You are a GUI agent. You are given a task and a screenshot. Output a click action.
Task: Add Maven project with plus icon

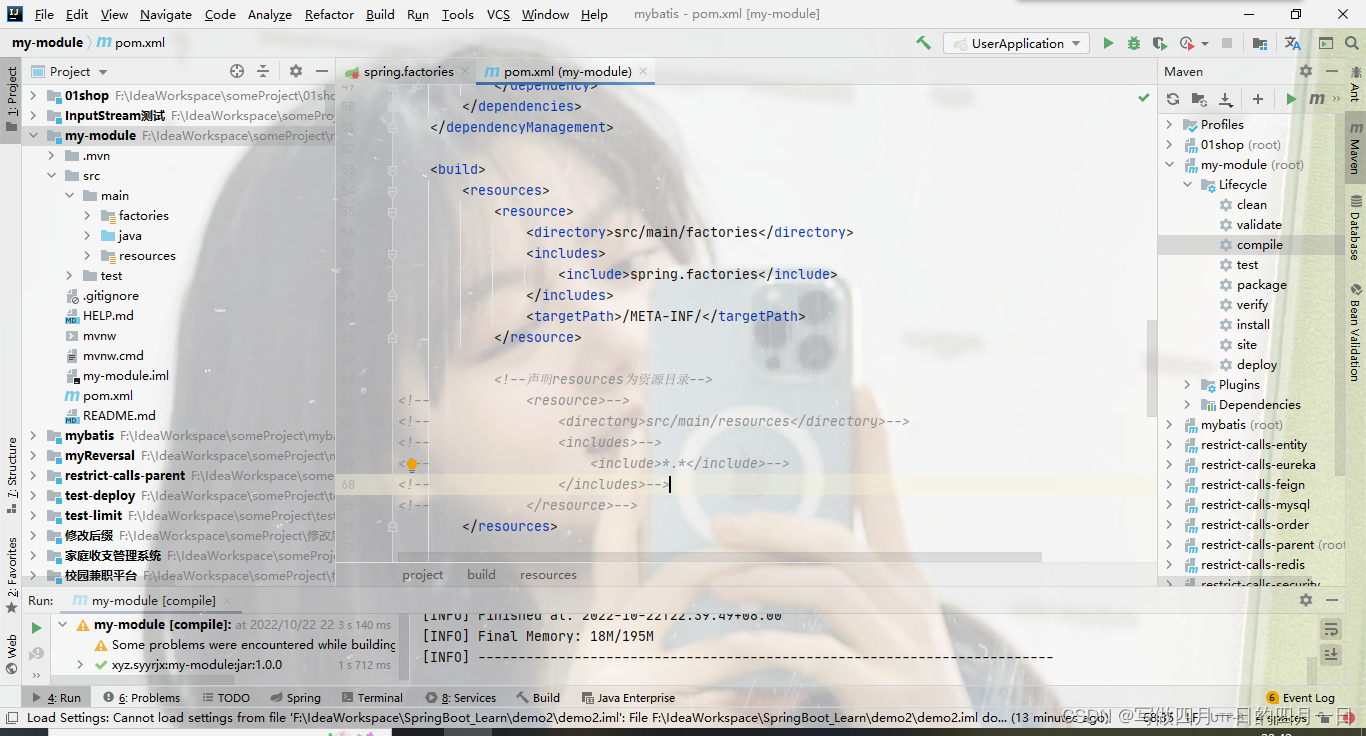(1258, 99)
